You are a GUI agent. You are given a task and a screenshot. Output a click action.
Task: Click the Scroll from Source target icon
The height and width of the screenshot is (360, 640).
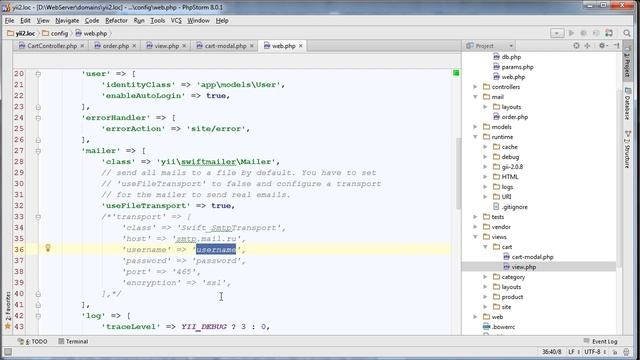(576, 46)
